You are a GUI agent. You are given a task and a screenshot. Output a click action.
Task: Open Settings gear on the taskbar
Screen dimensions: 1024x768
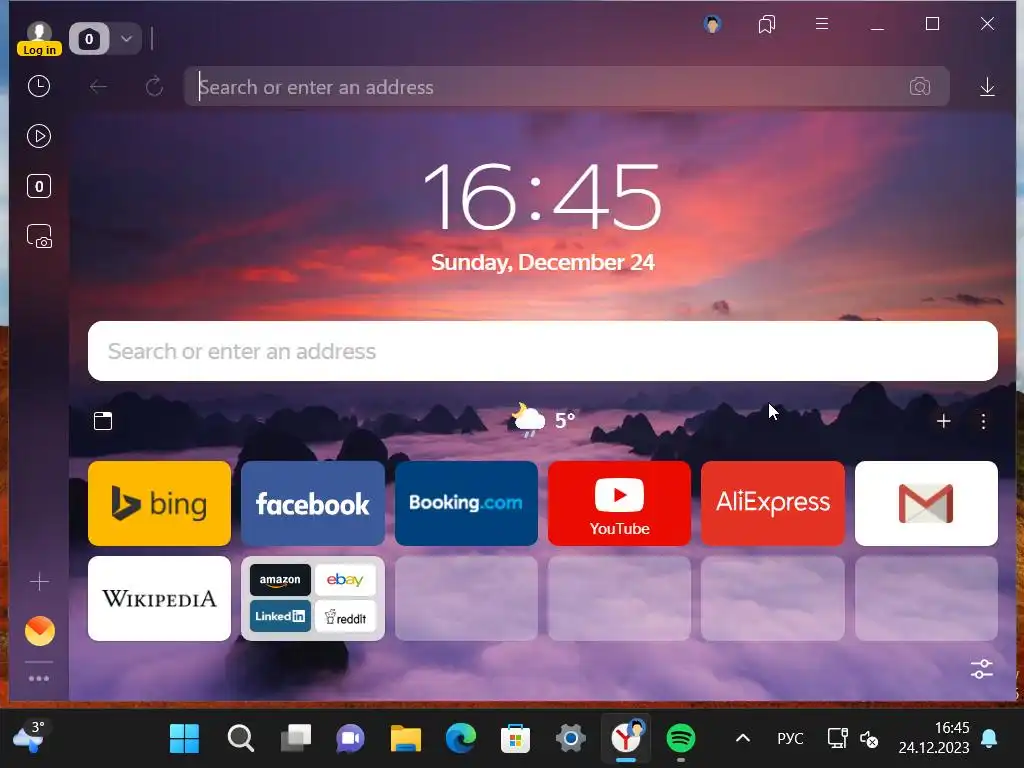(x=571, y=739)
